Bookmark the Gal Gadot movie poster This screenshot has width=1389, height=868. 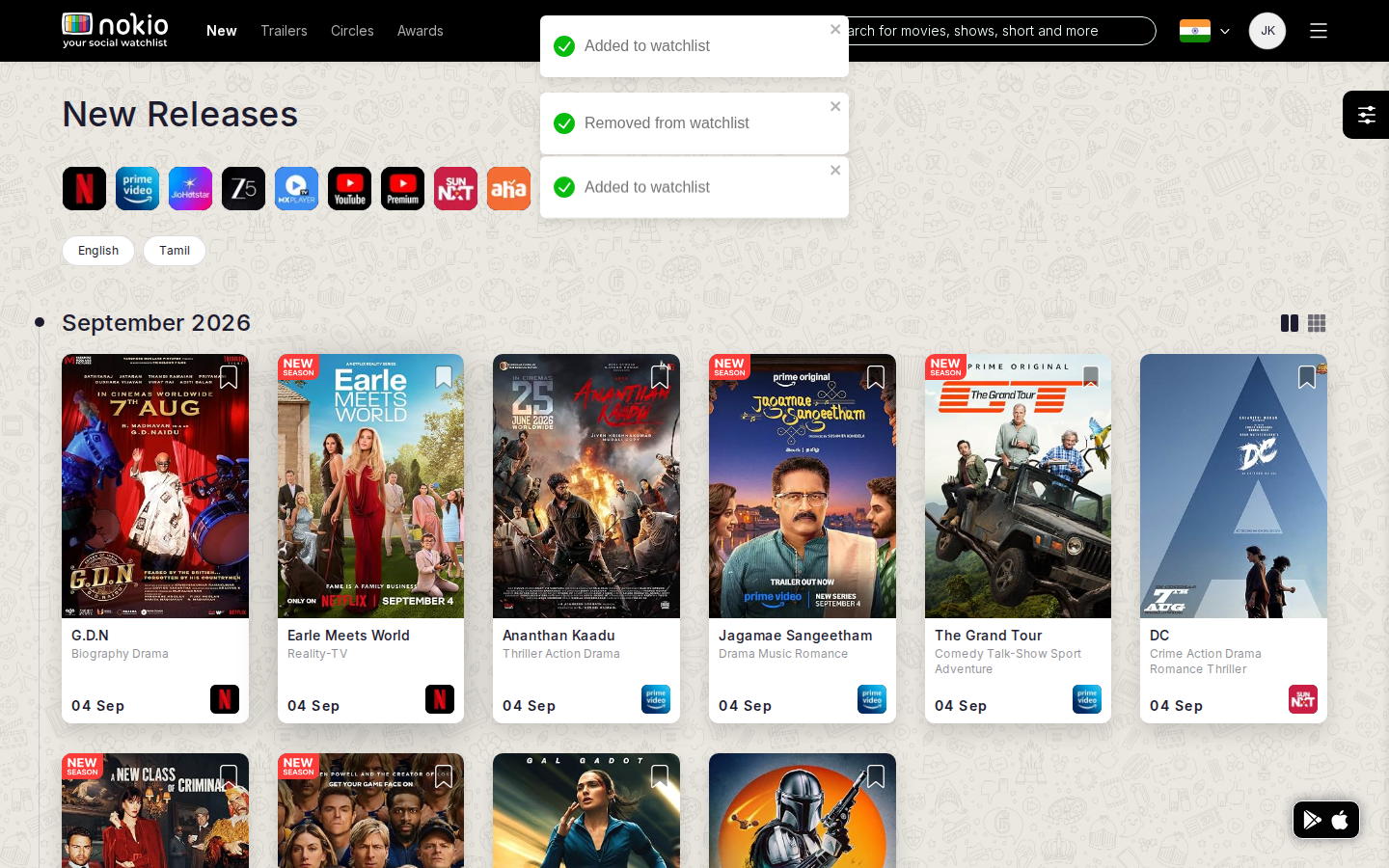point(660,776)
